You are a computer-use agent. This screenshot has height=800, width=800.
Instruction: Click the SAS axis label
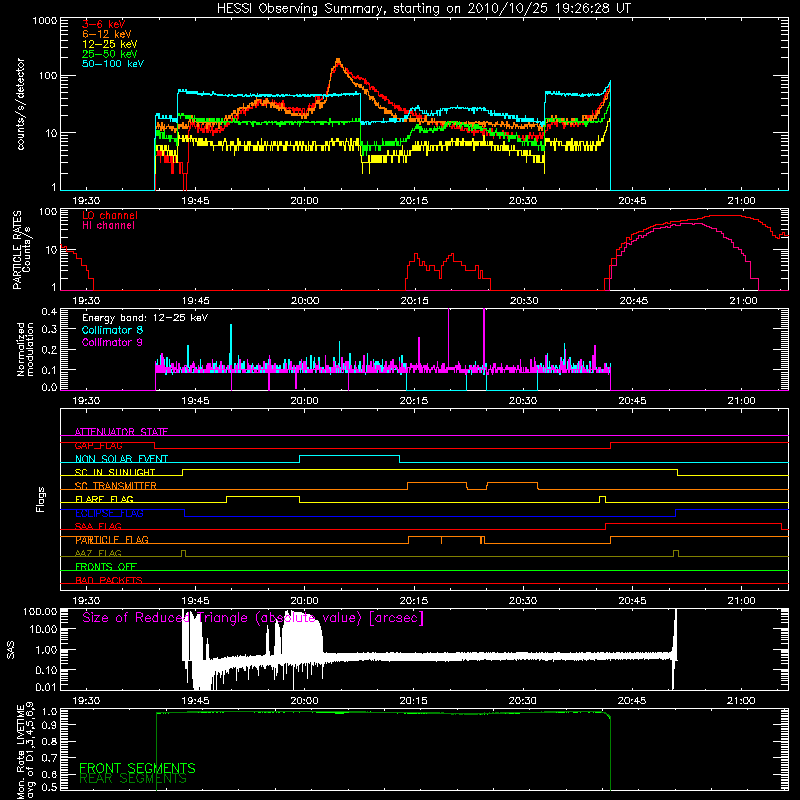(x=11, y=650)
